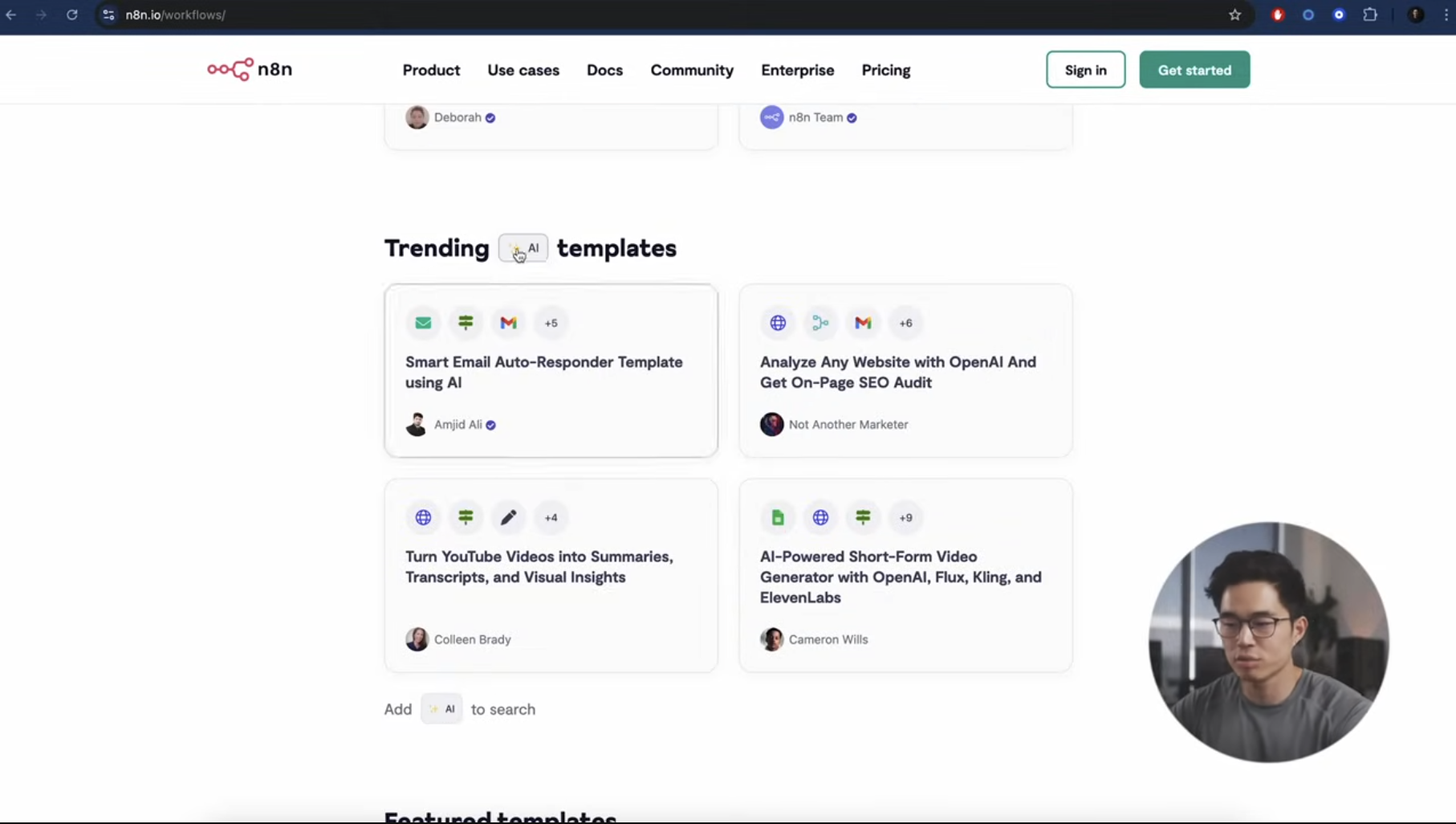Open the browser extensions puzzle icon

(1370, 15)
